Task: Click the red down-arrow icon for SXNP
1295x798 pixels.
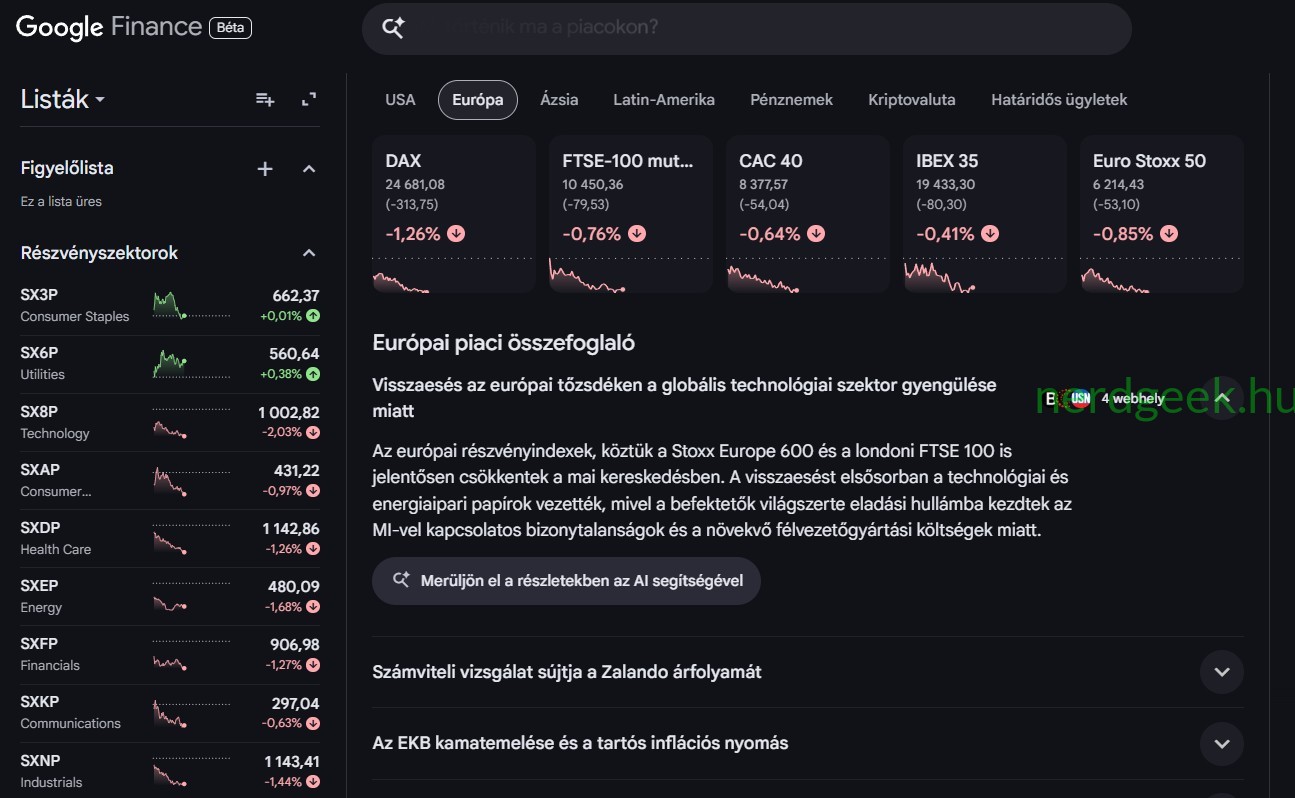Action: pyautogui.click(x=313, y=782)
